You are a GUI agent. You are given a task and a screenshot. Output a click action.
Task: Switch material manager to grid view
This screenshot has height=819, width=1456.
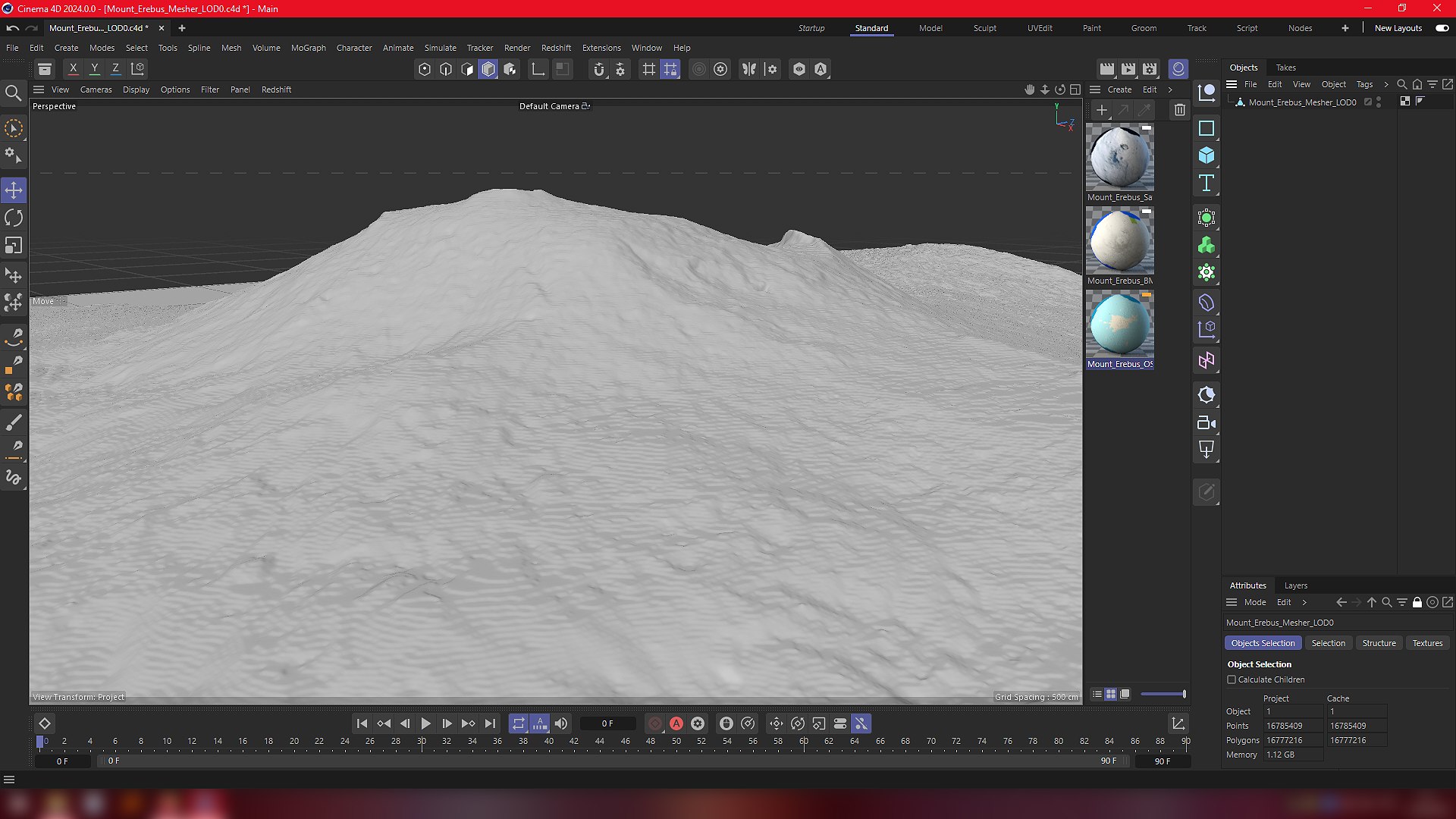click(1110, 694)
